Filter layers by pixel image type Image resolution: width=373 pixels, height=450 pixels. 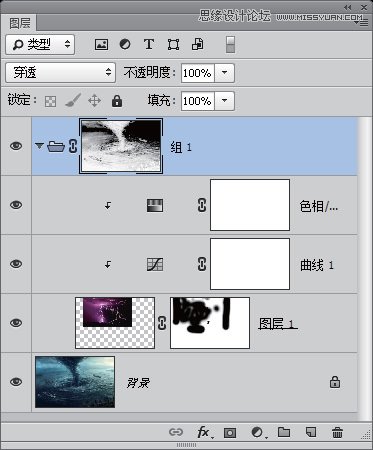click(x=101, y=44)
